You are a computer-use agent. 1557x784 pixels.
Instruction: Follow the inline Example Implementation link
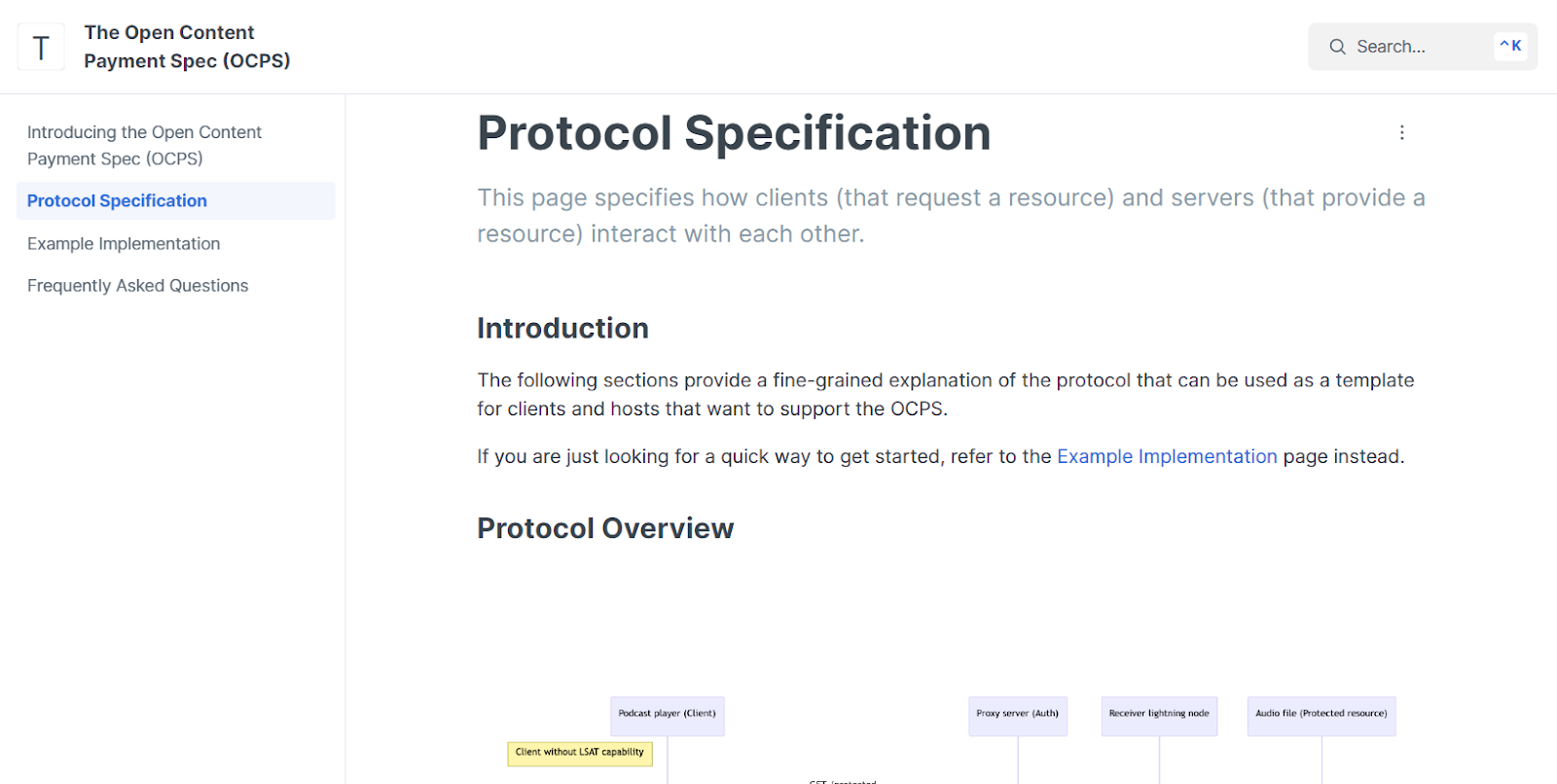(x=1166, y=457)
